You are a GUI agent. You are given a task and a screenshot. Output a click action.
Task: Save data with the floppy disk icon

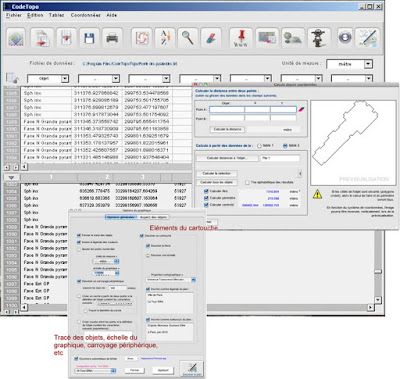coord(89,38)
